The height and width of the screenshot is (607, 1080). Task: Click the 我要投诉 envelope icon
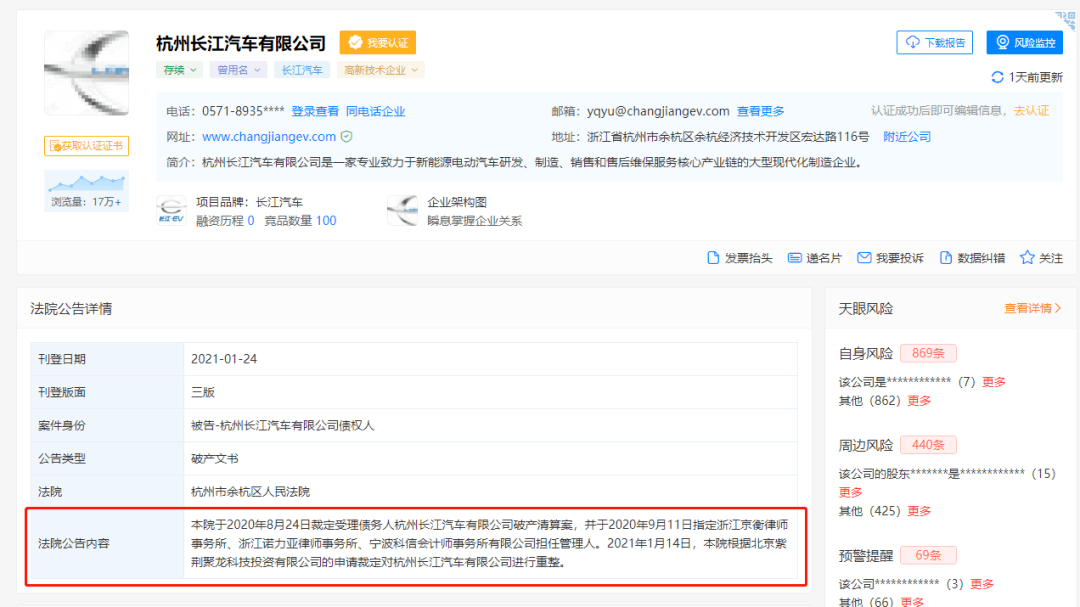click(x=864, y=258)
